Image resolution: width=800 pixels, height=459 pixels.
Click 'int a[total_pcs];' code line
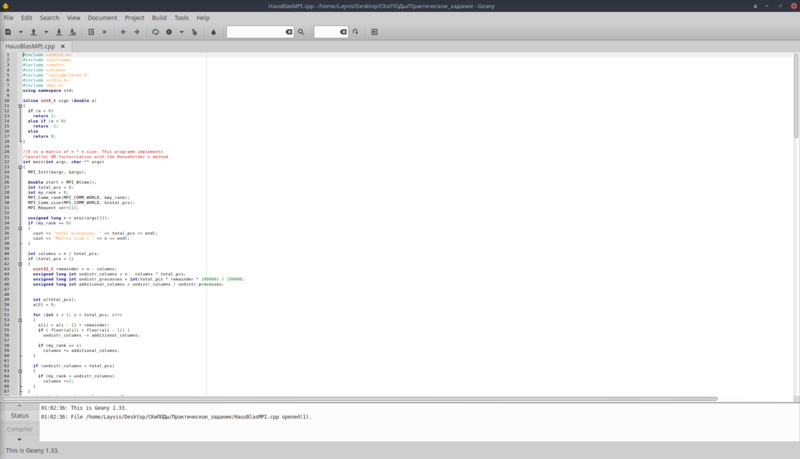[55, 299]
